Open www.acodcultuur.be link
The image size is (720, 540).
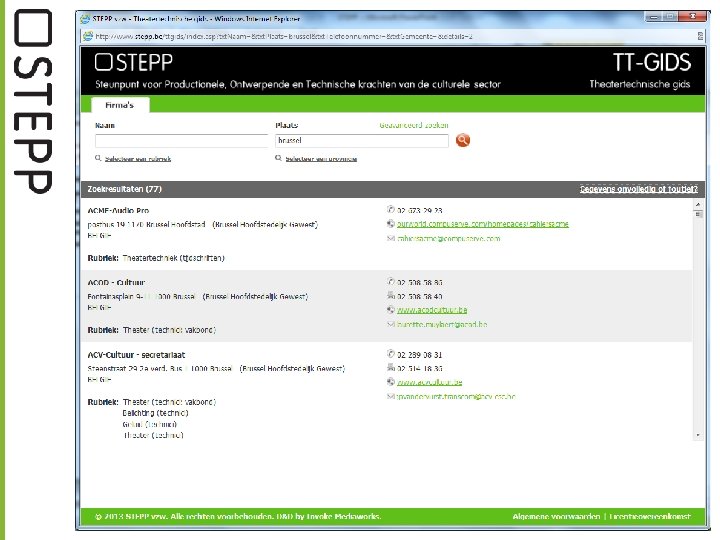[432, 310]
